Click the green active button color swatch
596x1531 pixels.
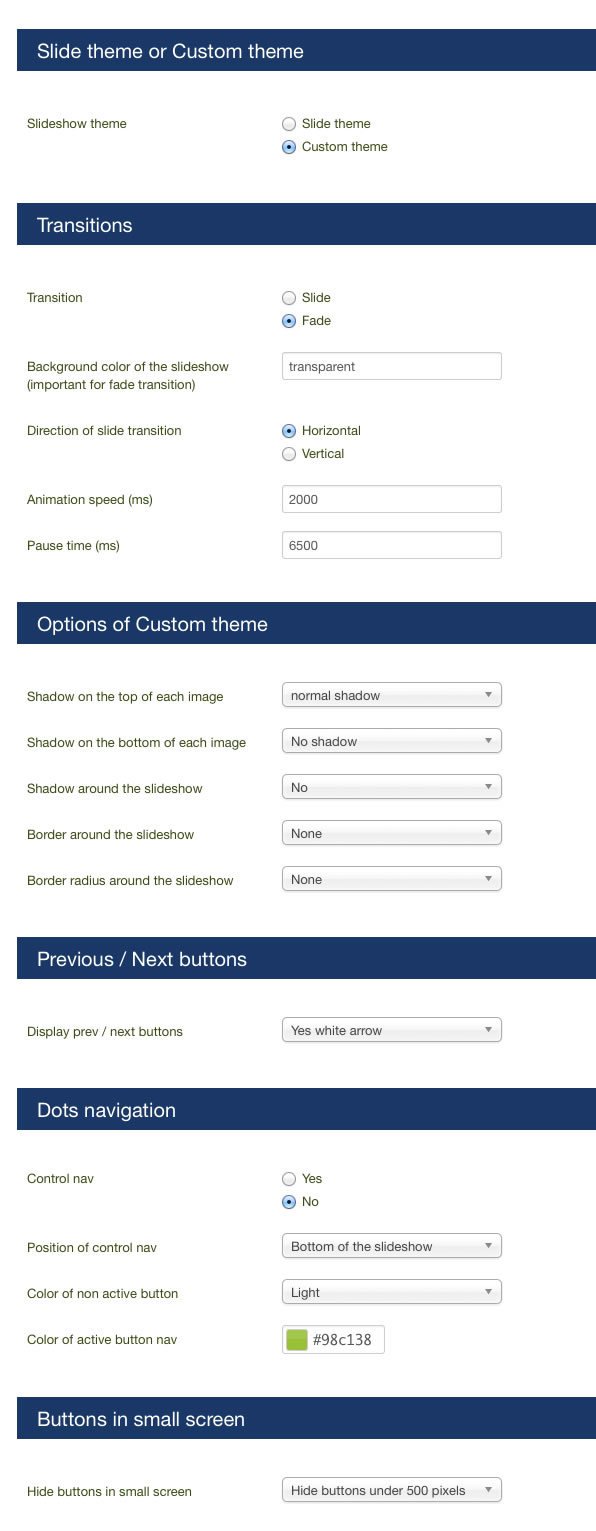[x=297, y=1340]
